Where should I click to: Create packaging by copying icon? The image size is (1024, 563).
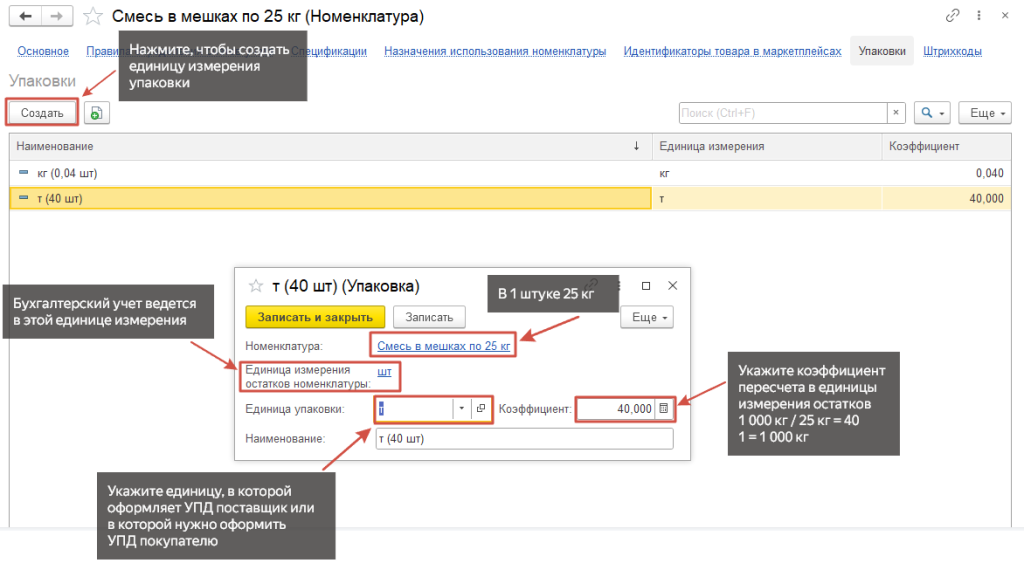pos(96,113)
